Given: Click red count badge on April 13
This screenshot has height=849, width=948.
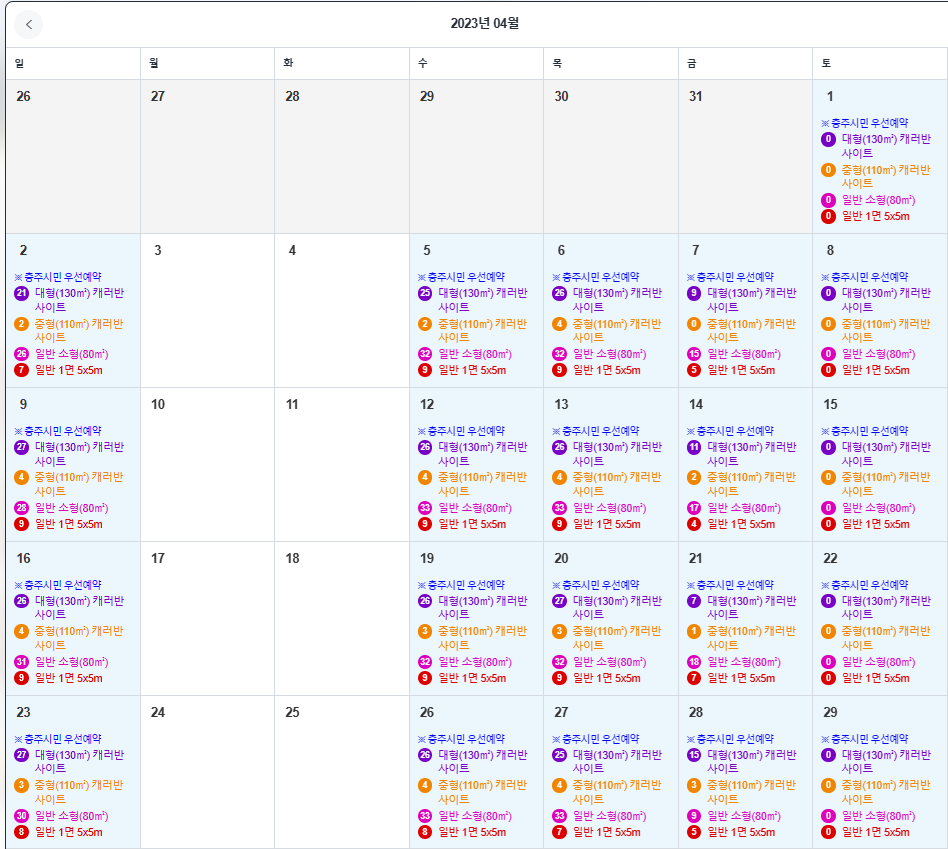Looking at the screenshot, I should point(559,524).
